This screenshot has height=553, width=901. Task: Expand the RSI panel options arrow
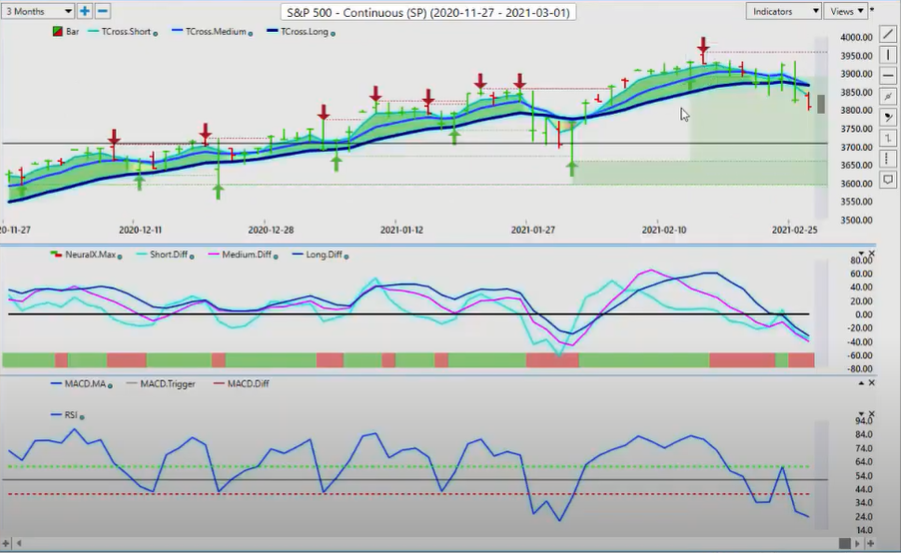pos(861,414)
